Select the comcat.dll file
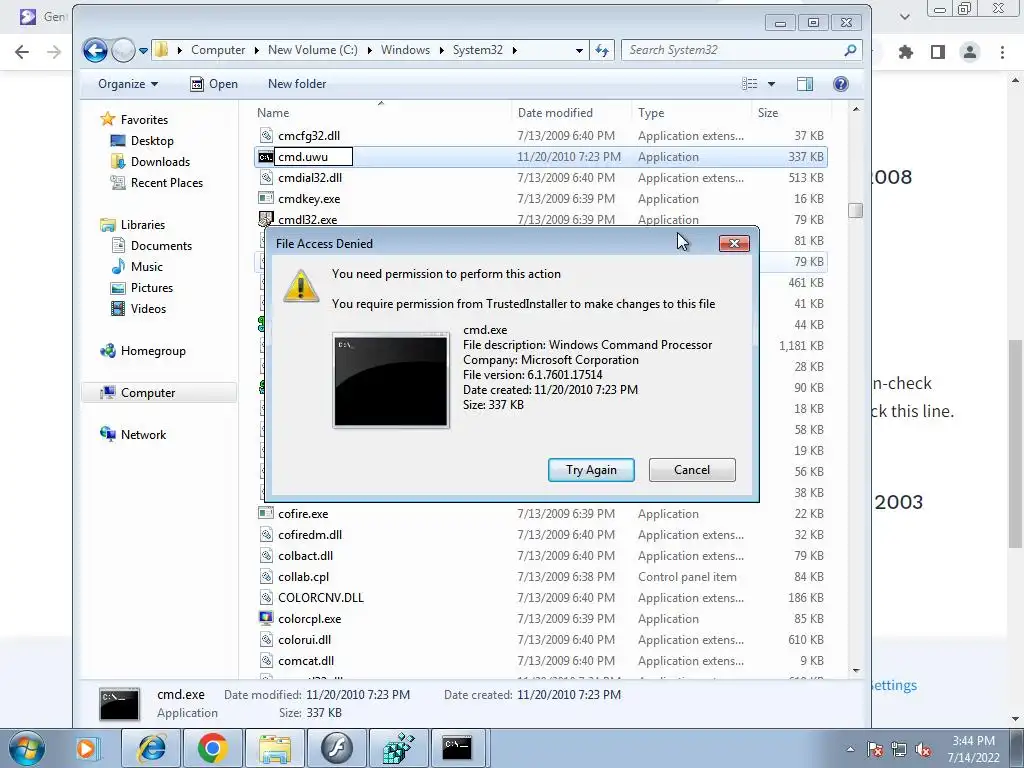 [306, 661]
